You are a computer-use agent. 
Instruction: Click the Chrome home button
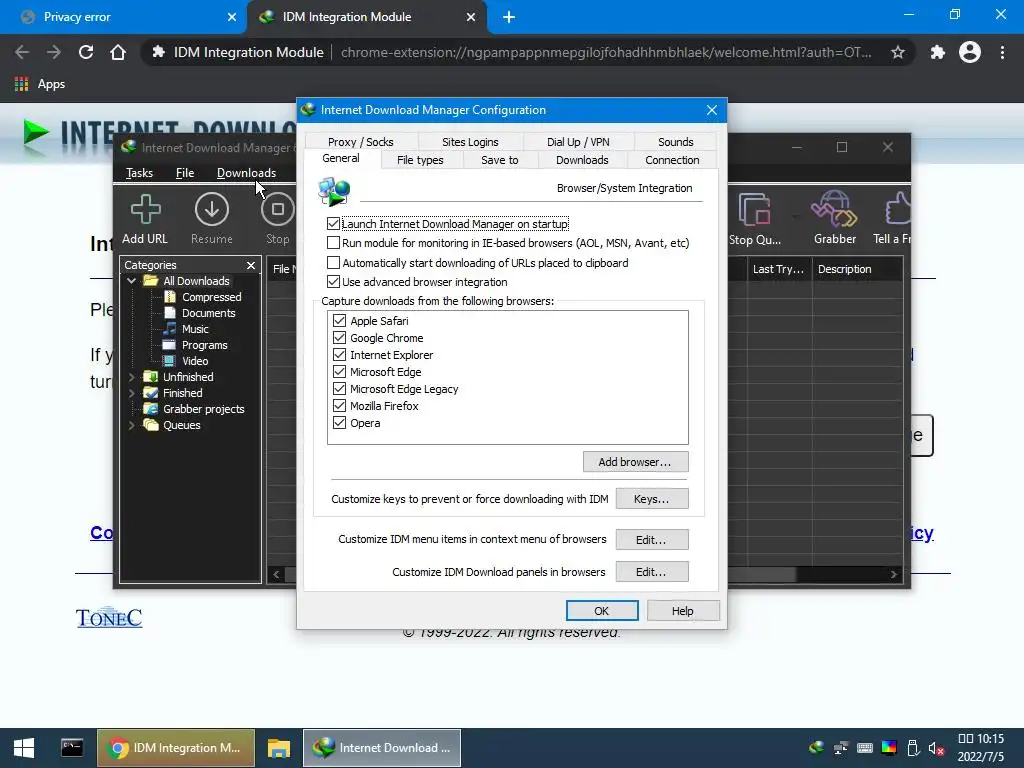click(118, 52)
